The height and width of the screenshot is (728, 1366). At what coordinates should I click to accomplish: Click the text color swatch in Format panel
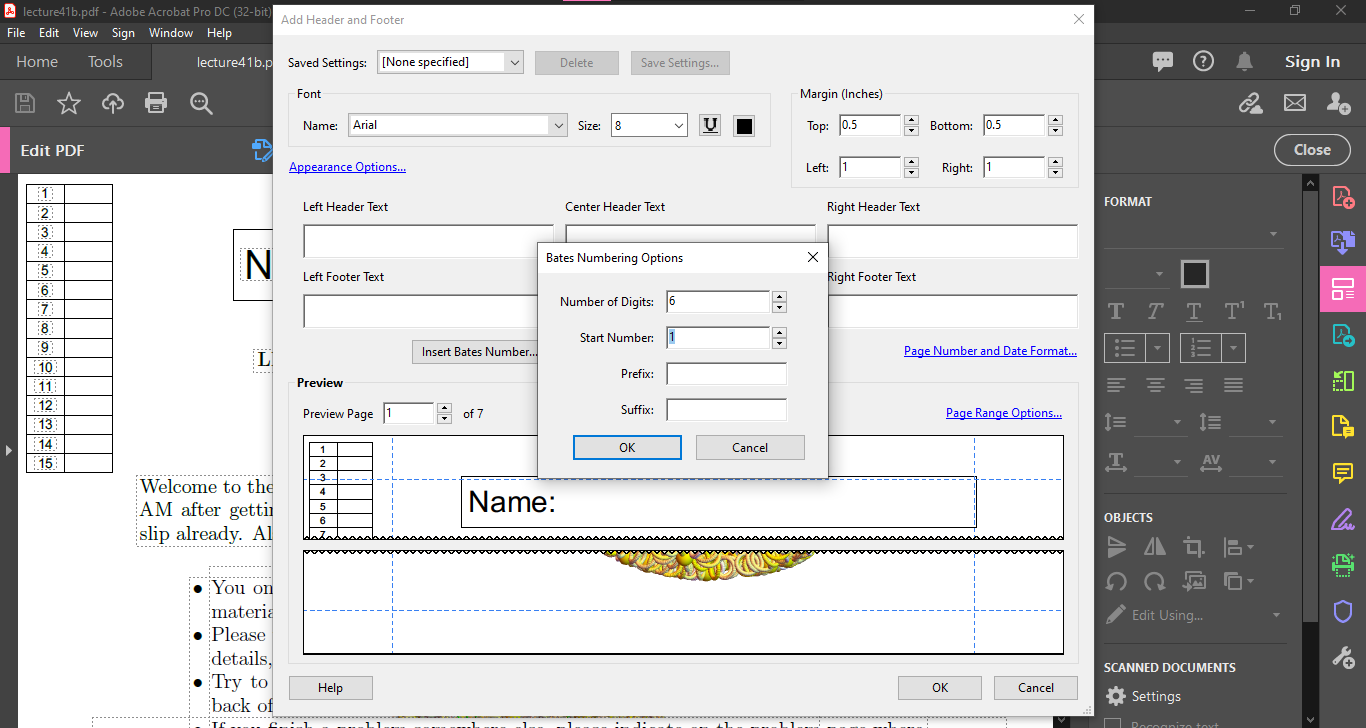pyautogui.click(x=1194, y=274)
